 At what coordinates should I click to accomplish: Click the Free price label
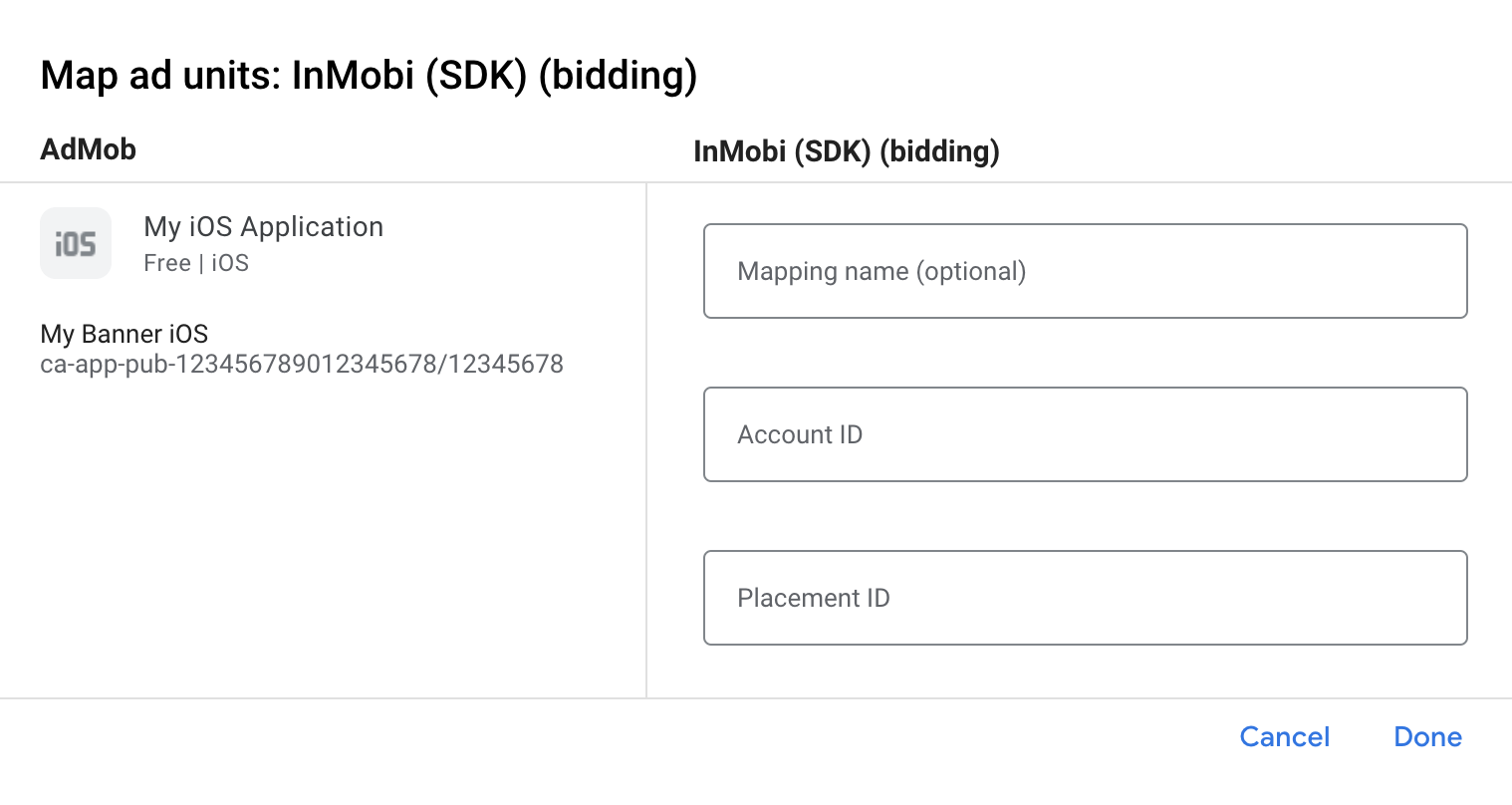point(166,263)
